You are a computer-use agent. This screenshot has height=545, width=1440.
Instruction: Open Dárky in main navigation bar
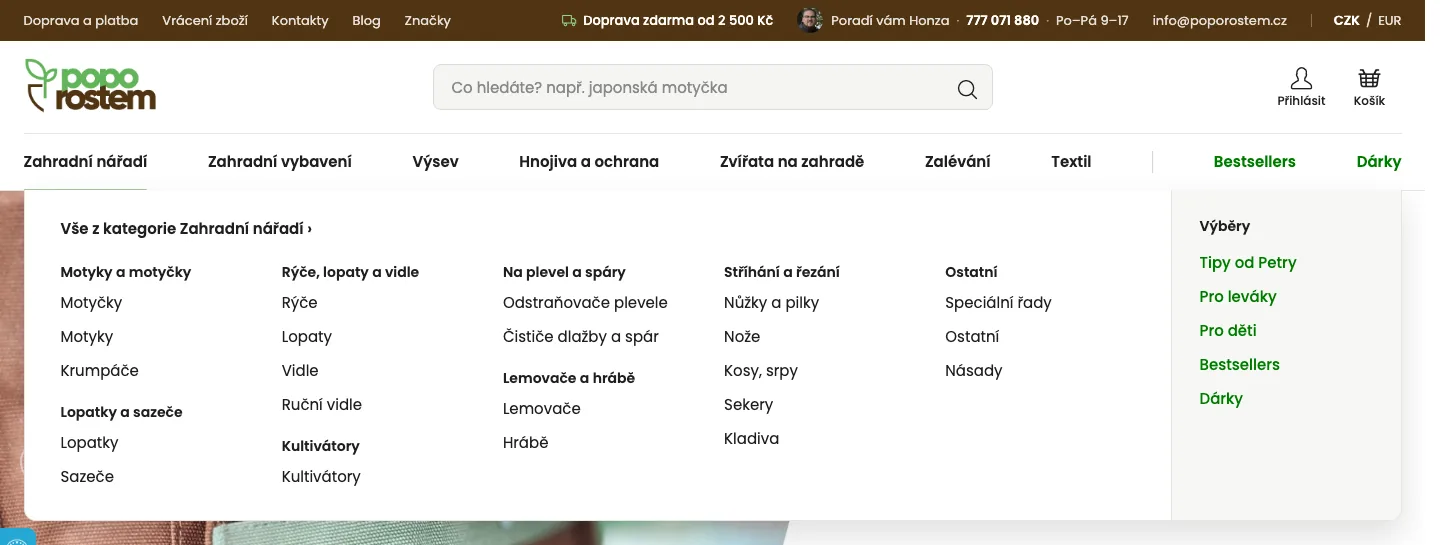(x=1379, y=161)
